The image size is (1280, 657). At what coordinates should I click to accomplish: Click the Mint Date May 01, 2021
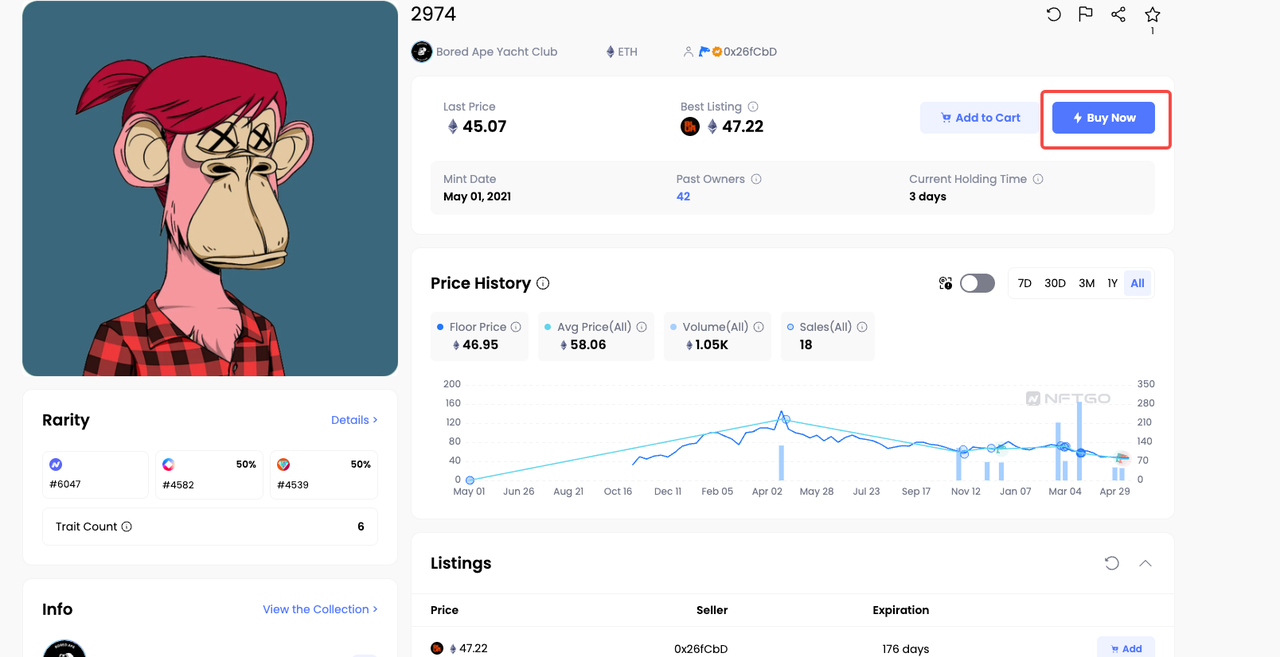pos(477,196)
